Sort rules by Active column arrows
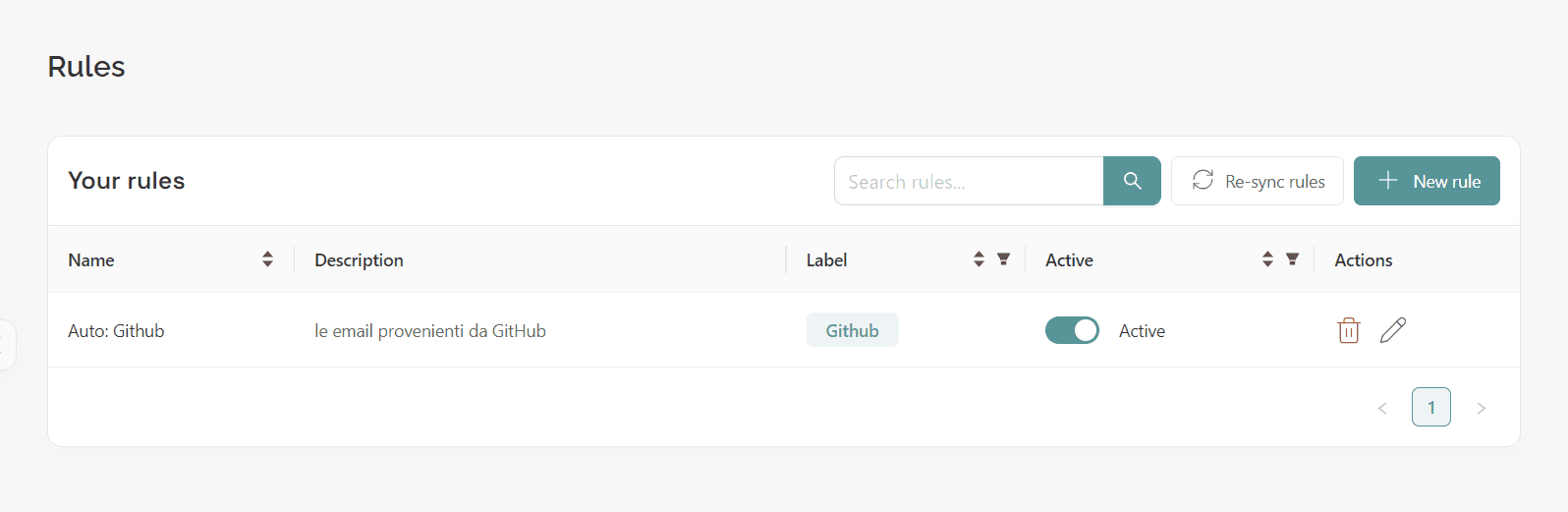The height and width of the screenshot is (512, 1568). pyautogui.click(x=1267, y=259)
